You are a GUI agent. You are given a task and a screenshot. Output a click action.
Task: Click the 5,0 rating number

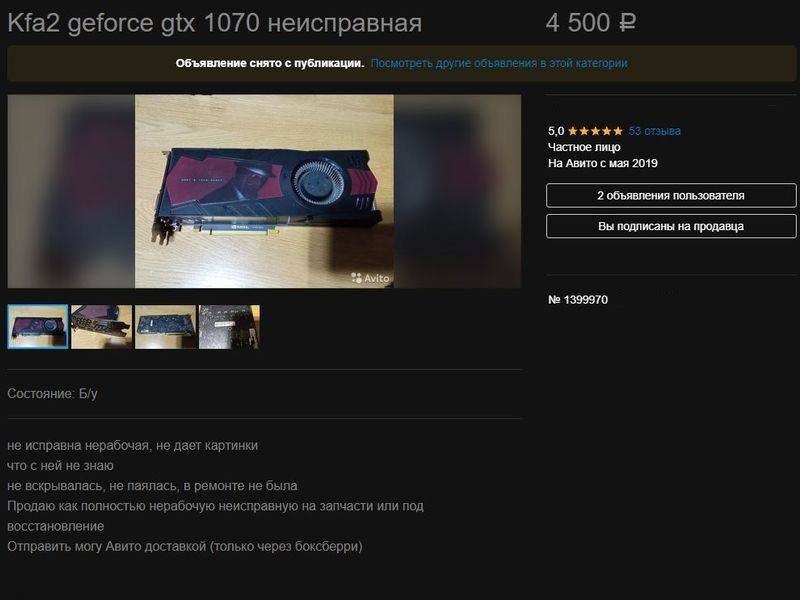pyautogui.click(x=556, y=131)
